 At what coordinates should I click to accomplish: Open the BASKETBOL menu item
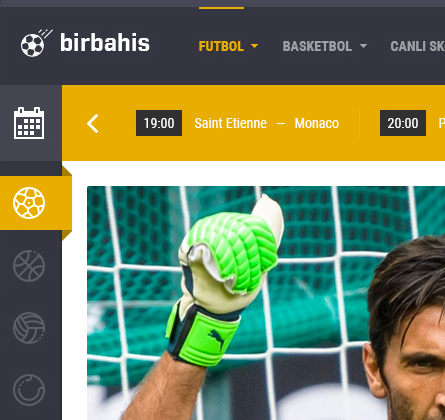(x=317, y=46)
